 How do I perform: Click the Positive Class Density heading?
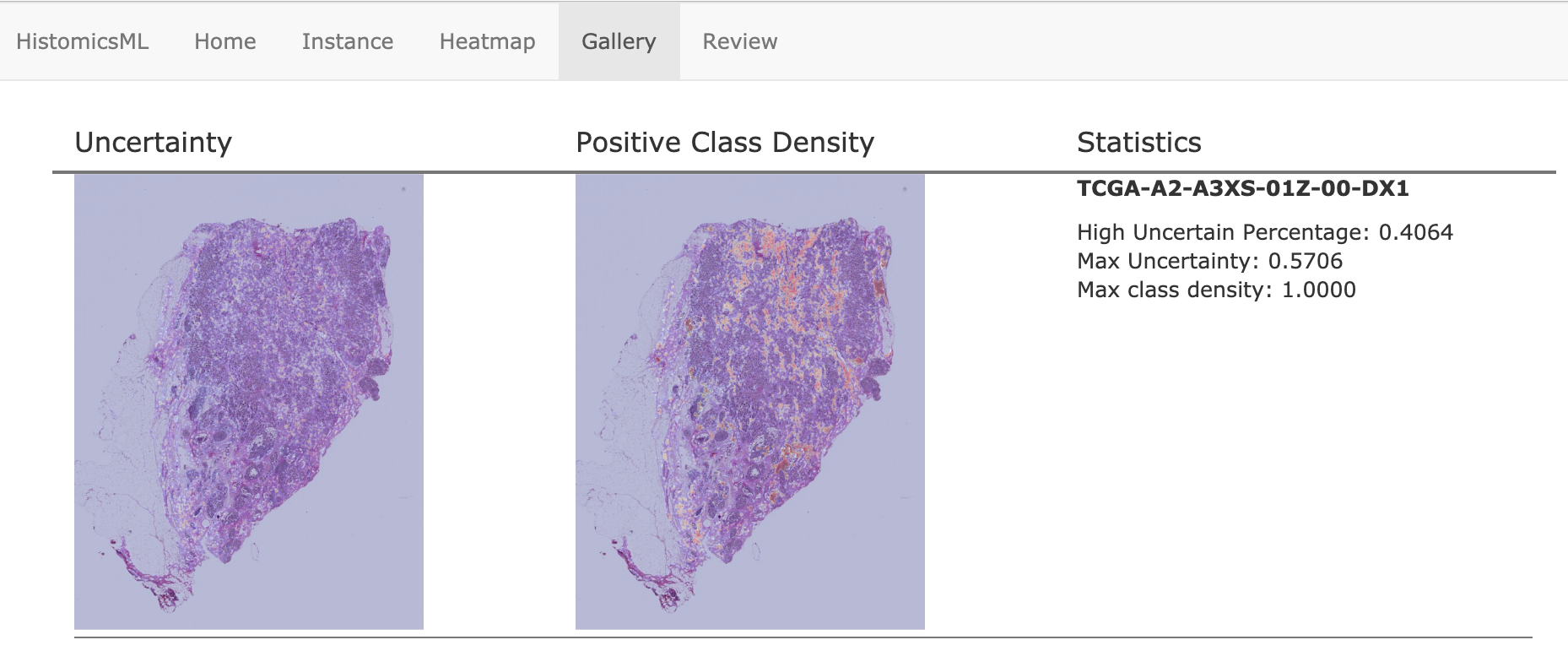pos(725,142)
